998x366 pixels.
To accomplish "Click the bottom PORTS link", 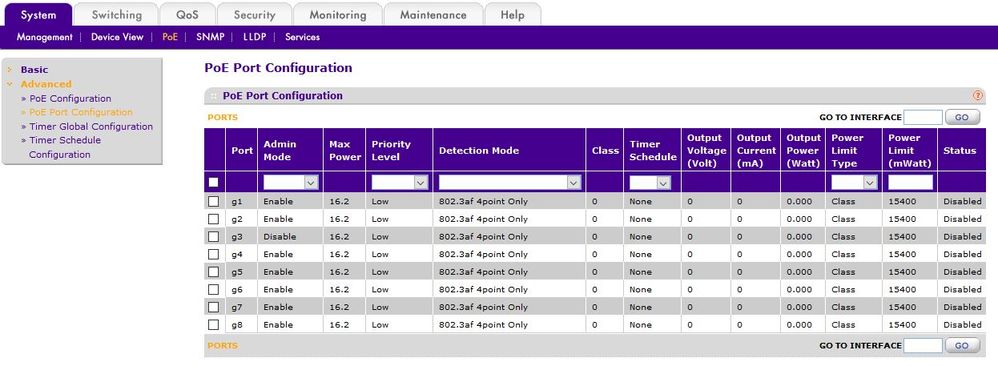I will click(223, 346).
